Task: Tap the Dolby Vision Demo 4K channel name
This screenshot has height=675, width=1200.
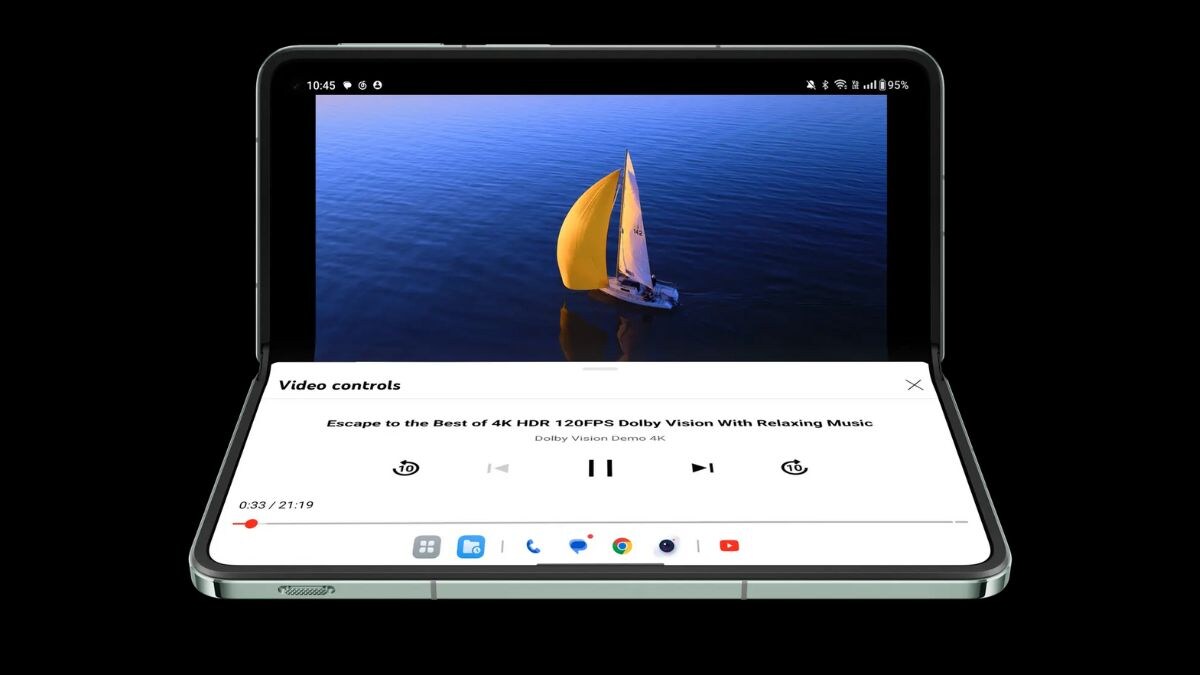Action: pos(600,438)
